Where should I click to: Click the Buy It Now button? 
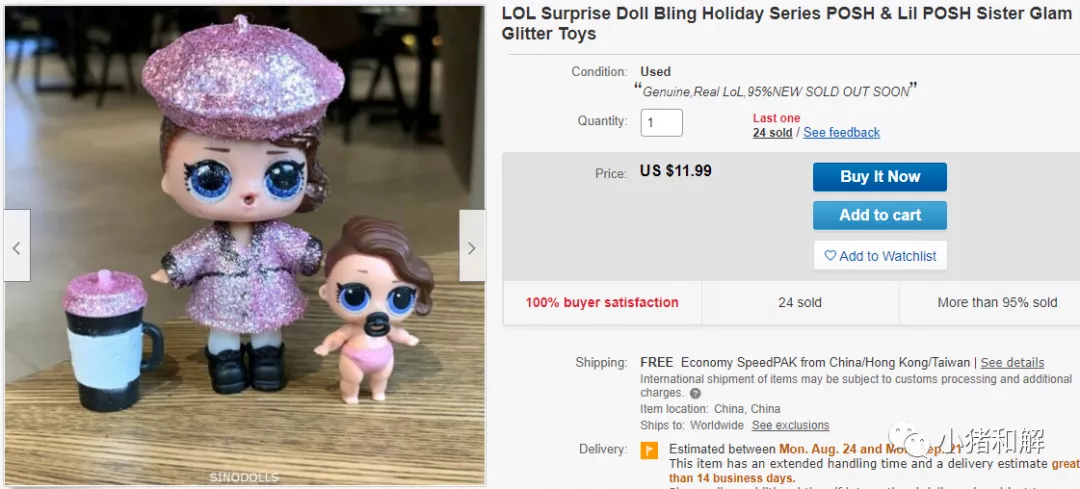880,177
